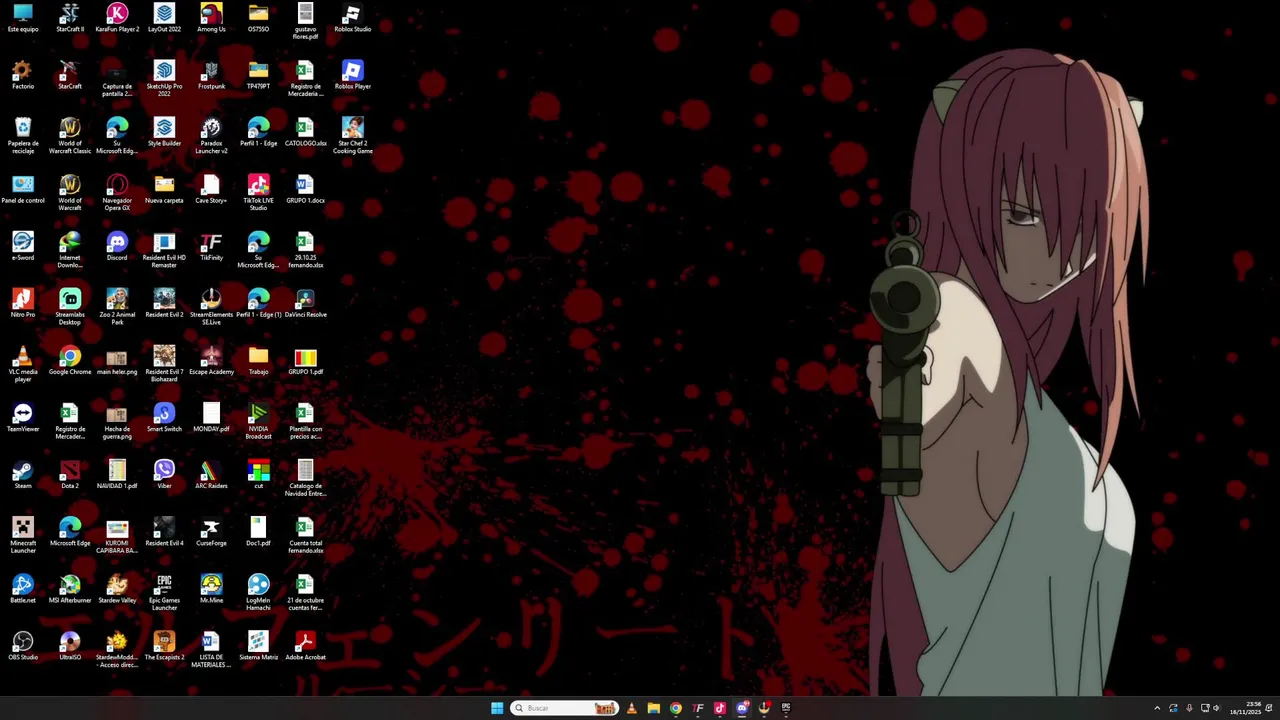Screen dimensions: 1280x720
Task: Select the Streamlabs Desktop icon
Action: 70,306
